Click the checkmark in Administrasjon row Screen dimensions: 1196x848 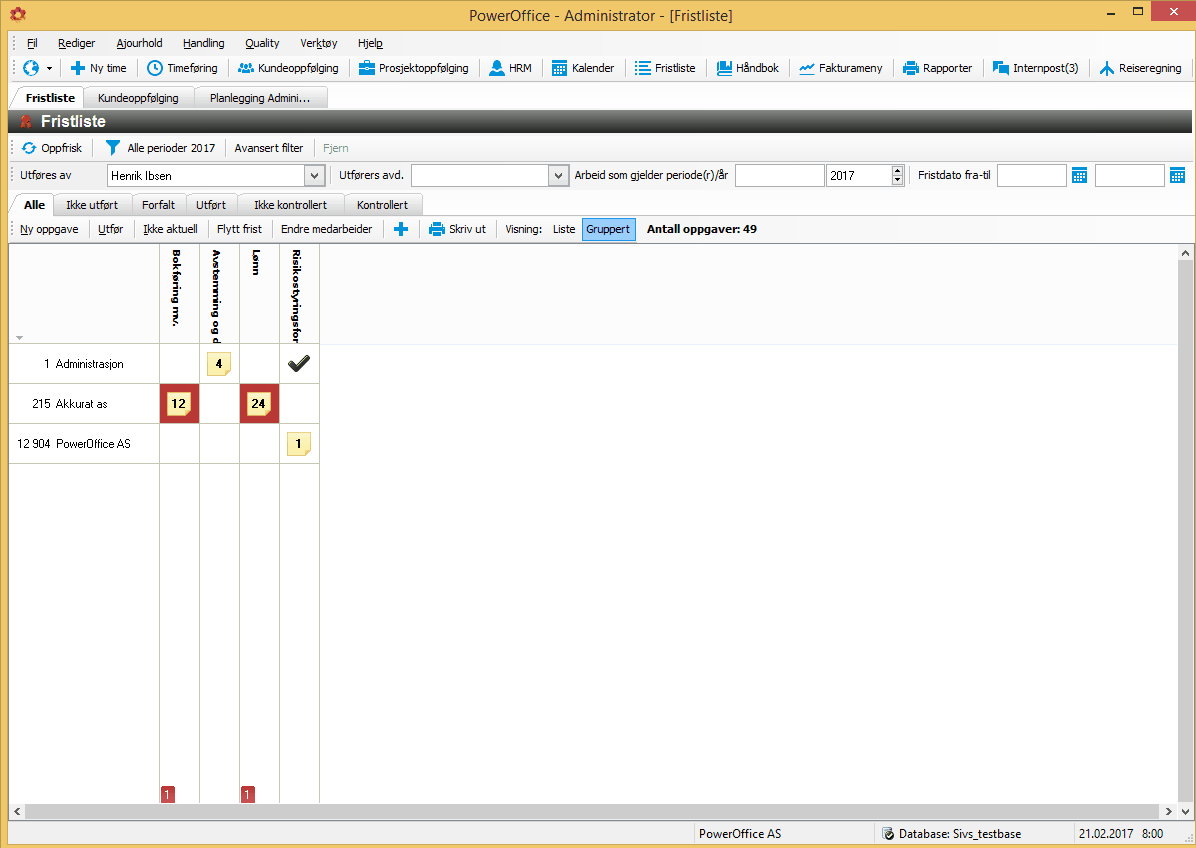pos(299,364)
